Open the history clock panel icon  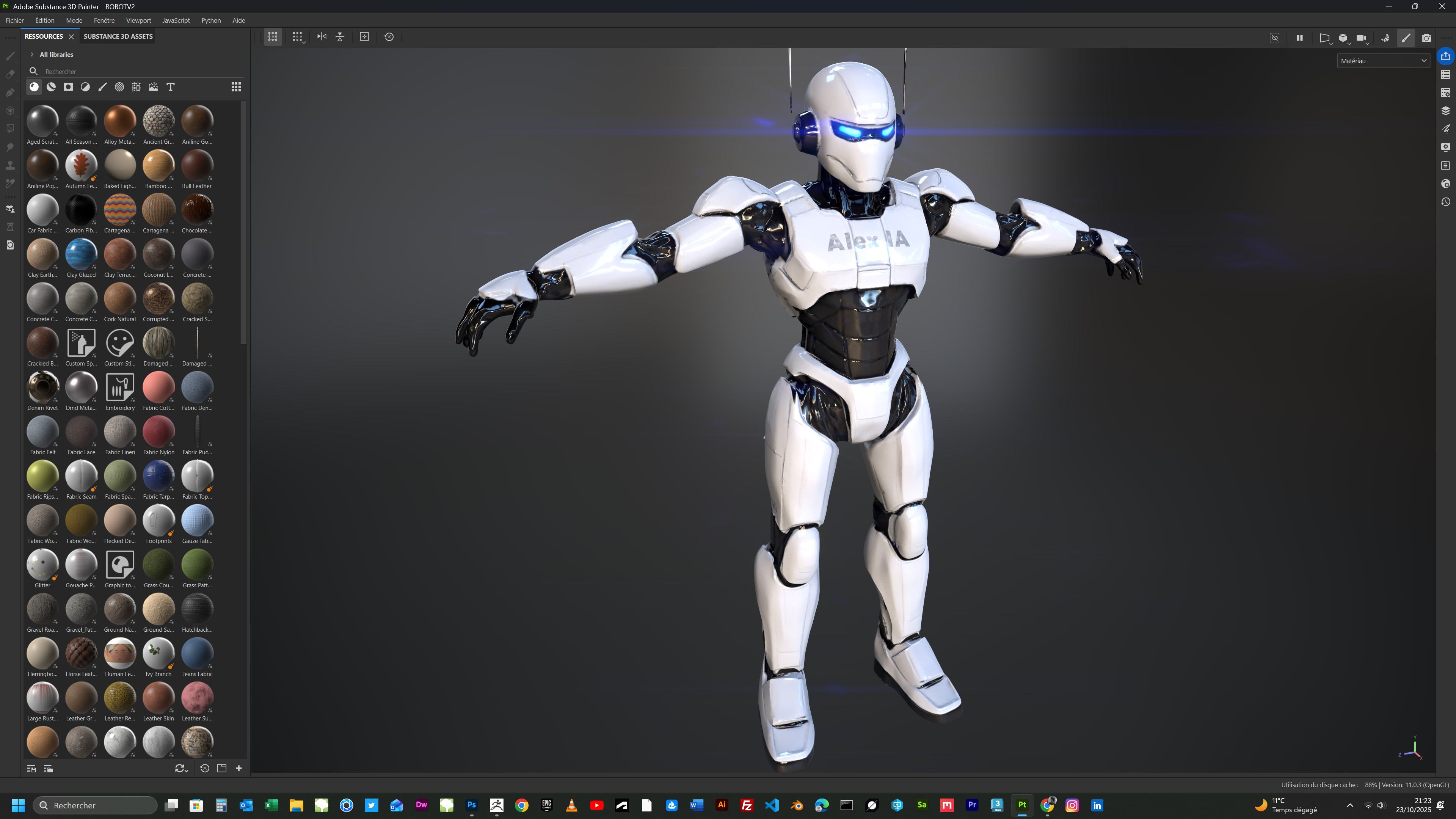1445,202
